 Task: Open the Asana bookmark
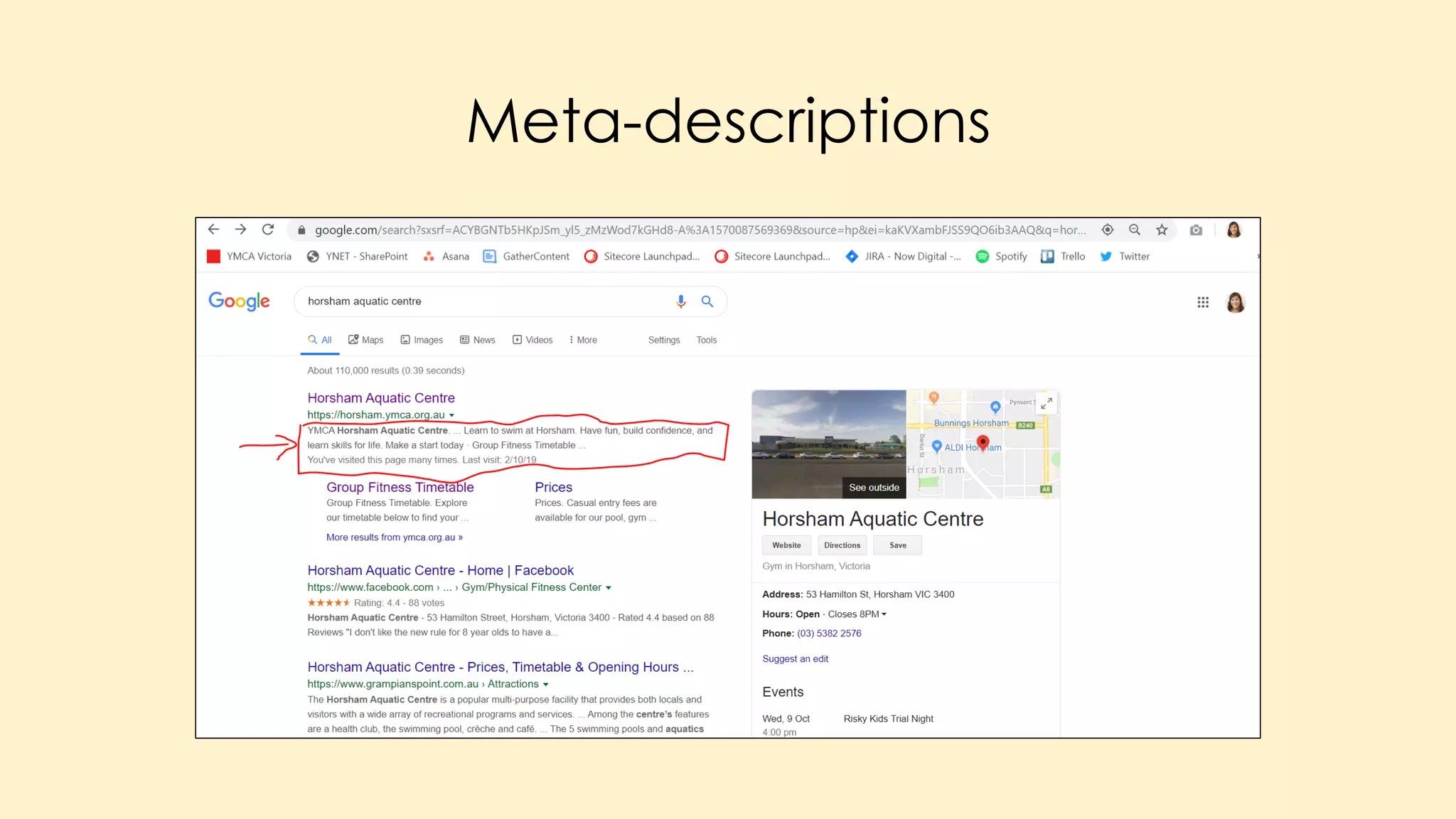tap(446, 257)
